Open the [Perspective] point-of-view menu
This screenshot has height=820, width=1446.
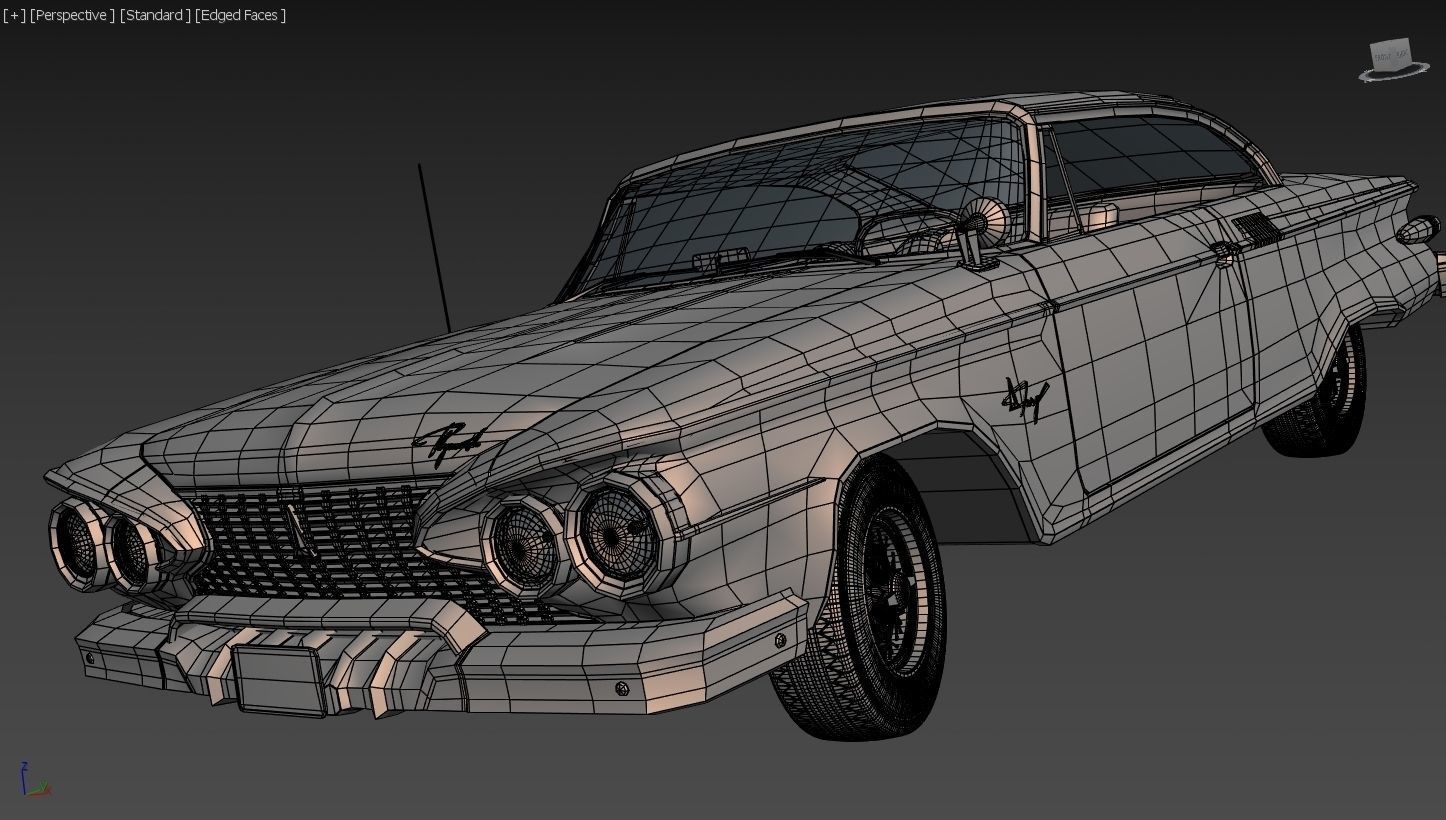pos(72,15)
